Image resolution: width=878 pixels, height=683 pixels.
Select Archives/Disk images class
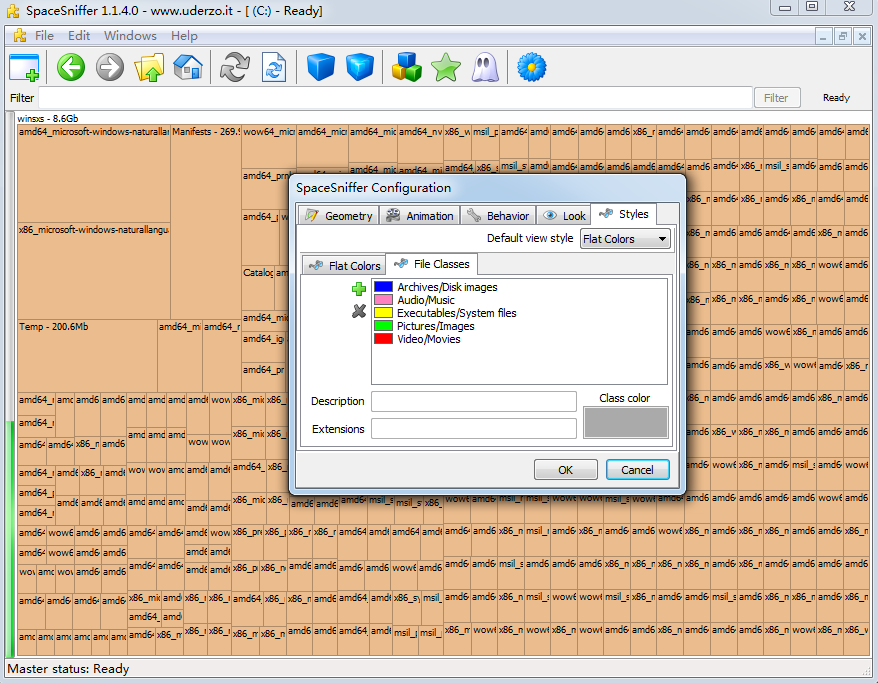[x=447, y=287]
